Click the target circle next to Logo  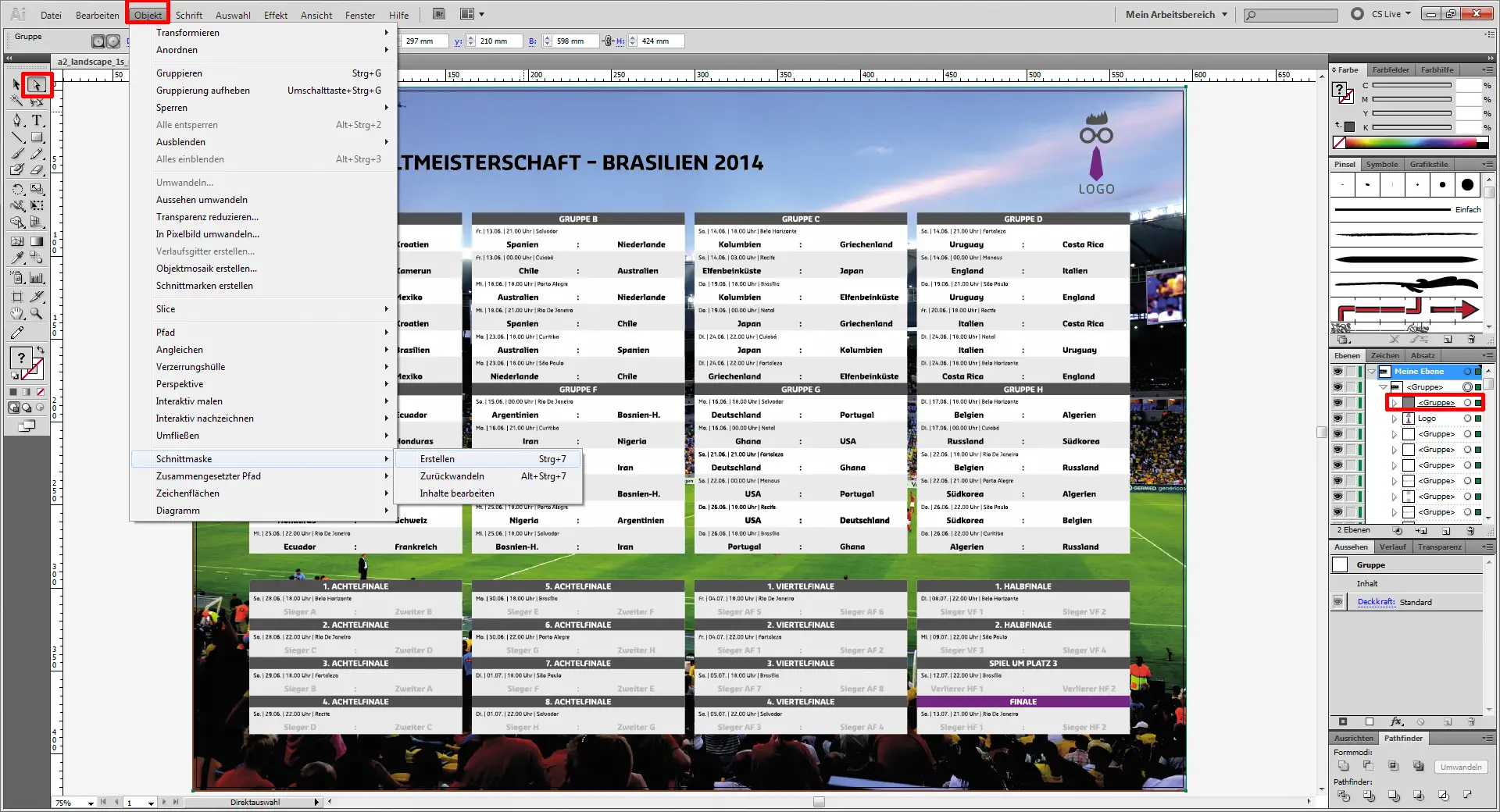[x=1467, y=418]
